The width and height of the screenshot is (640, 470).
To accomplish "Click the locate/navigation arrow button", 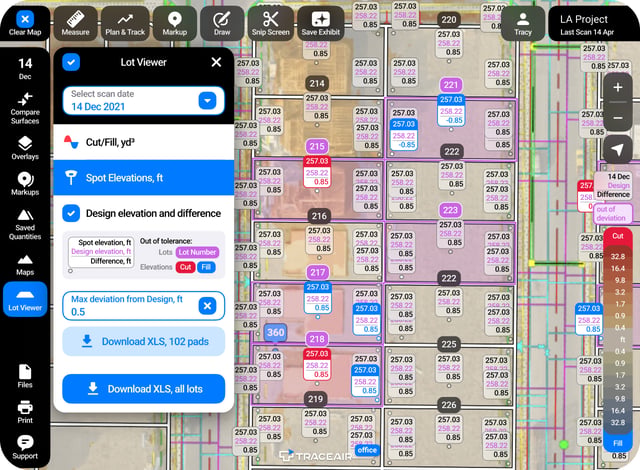I will (618, 150).
